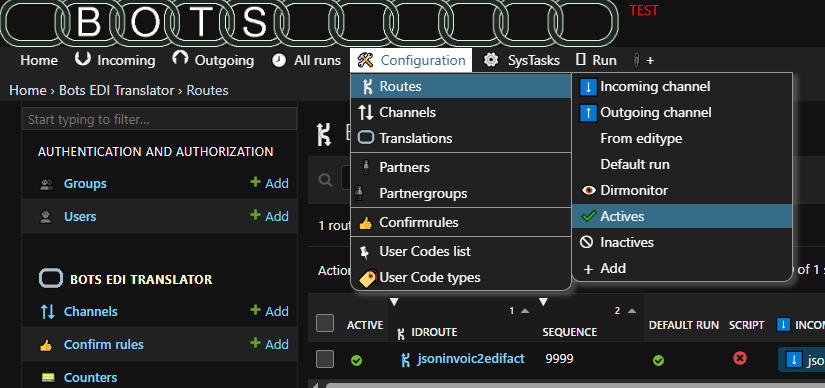Open the Configuration dropdown menu
This screenshot has height=388, width=825.
click(411, 61)
